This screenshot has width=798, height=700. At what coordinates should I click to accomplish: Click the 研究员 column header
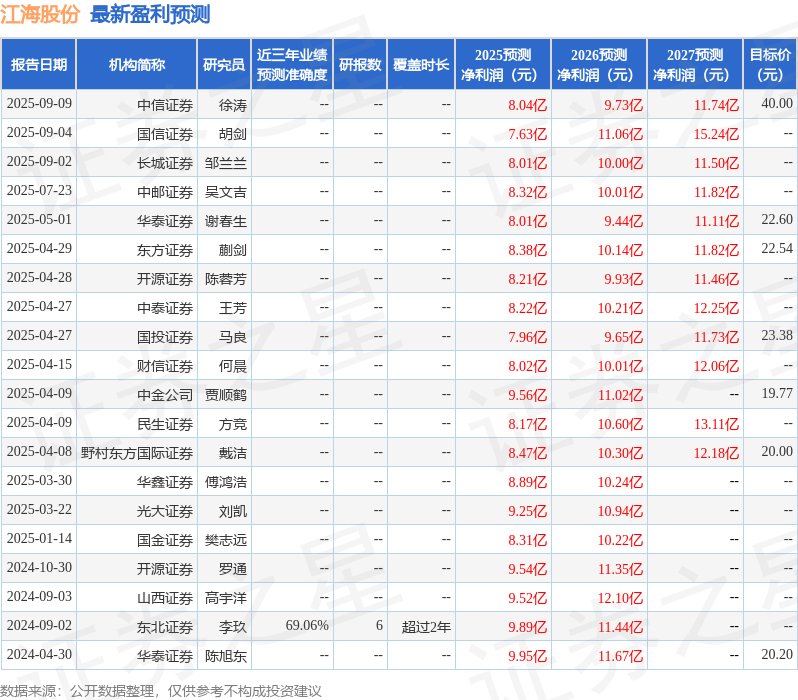click(224, 65)
